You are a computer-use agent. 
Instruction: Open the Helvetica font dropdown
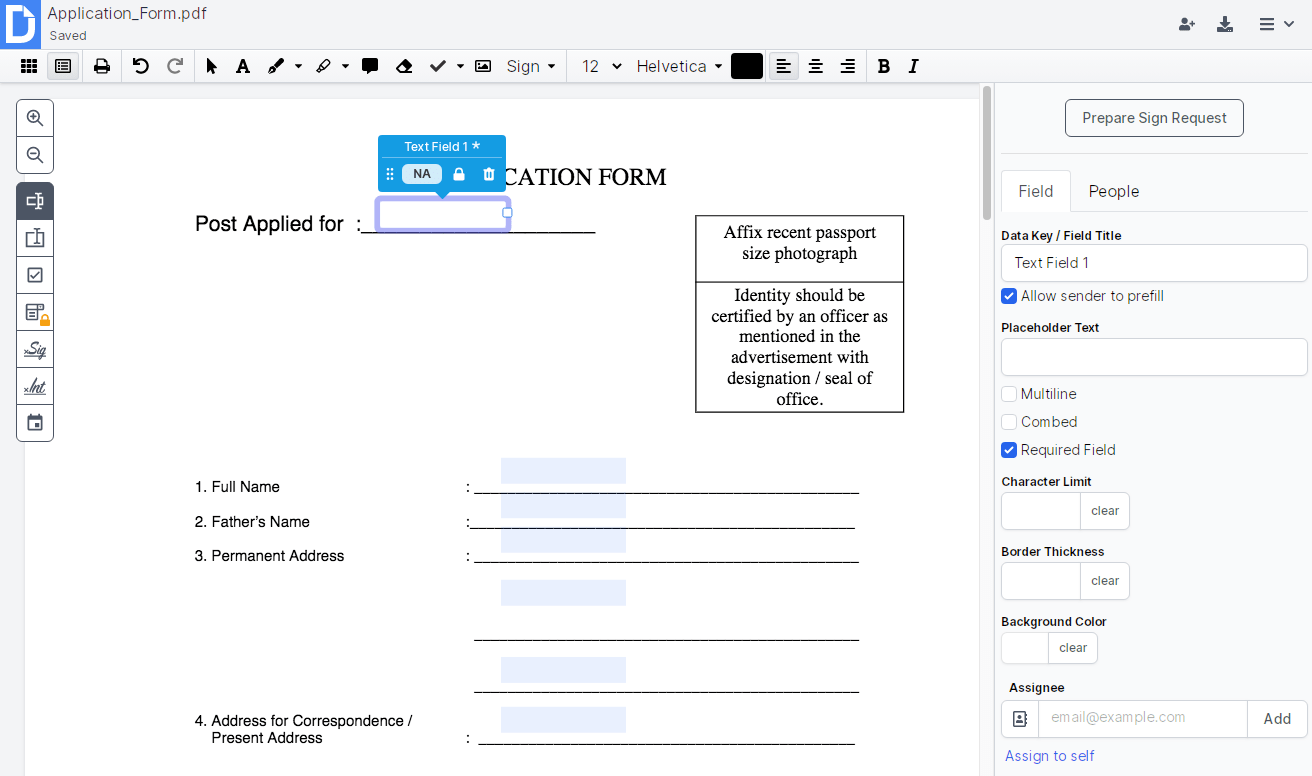click(678, 66)
